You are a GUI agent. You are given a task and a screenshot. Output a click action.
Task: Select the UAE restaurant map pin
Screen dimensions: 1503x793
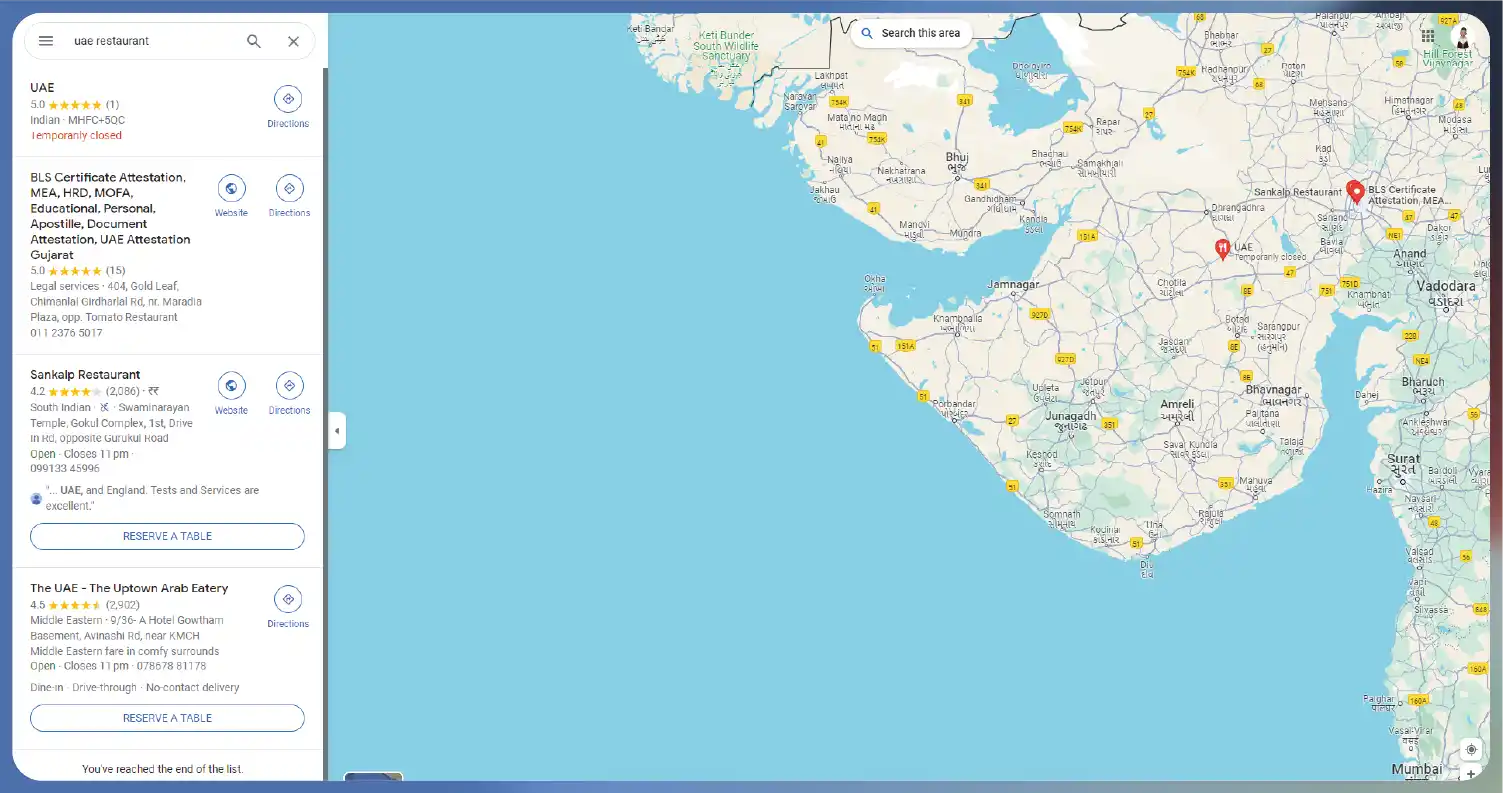1222,249
